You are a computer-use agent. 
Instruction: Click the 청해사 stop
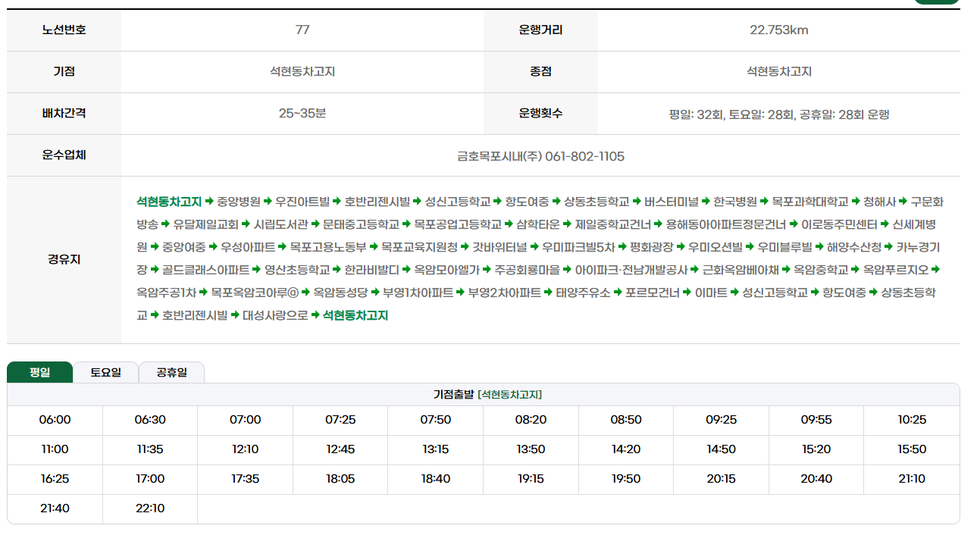879,202
